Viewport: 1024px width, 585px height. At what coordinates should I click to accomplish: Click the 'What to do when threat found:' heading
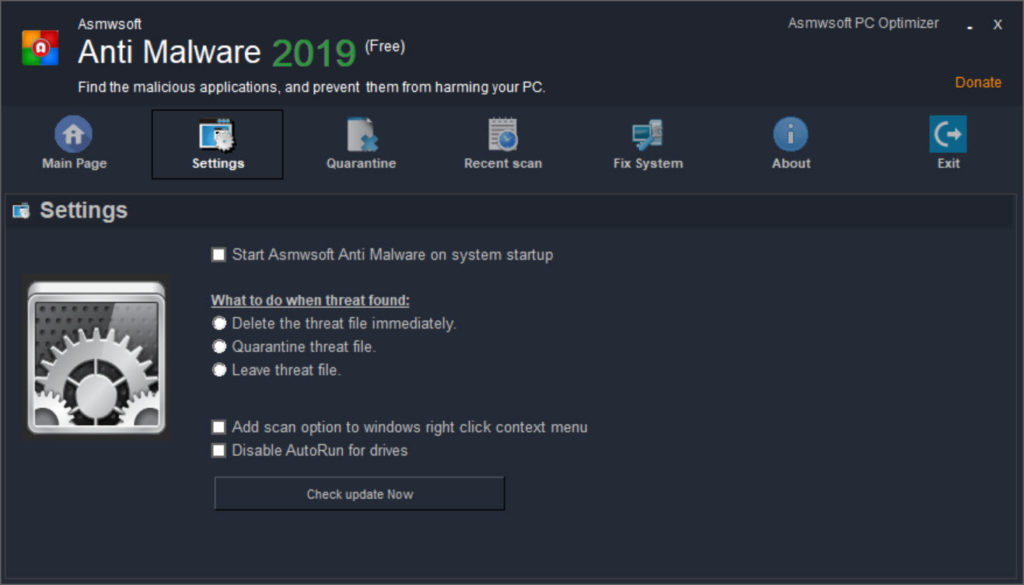coord(310,300)
